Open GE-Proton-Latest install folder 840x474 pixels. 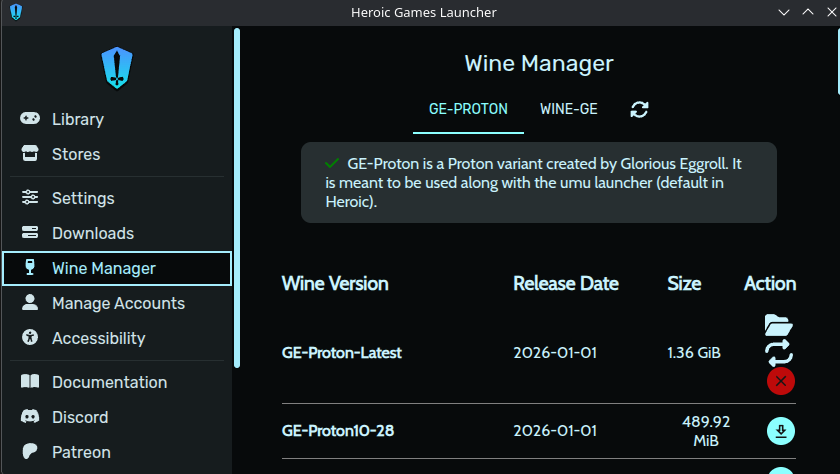tap(778, 325)
